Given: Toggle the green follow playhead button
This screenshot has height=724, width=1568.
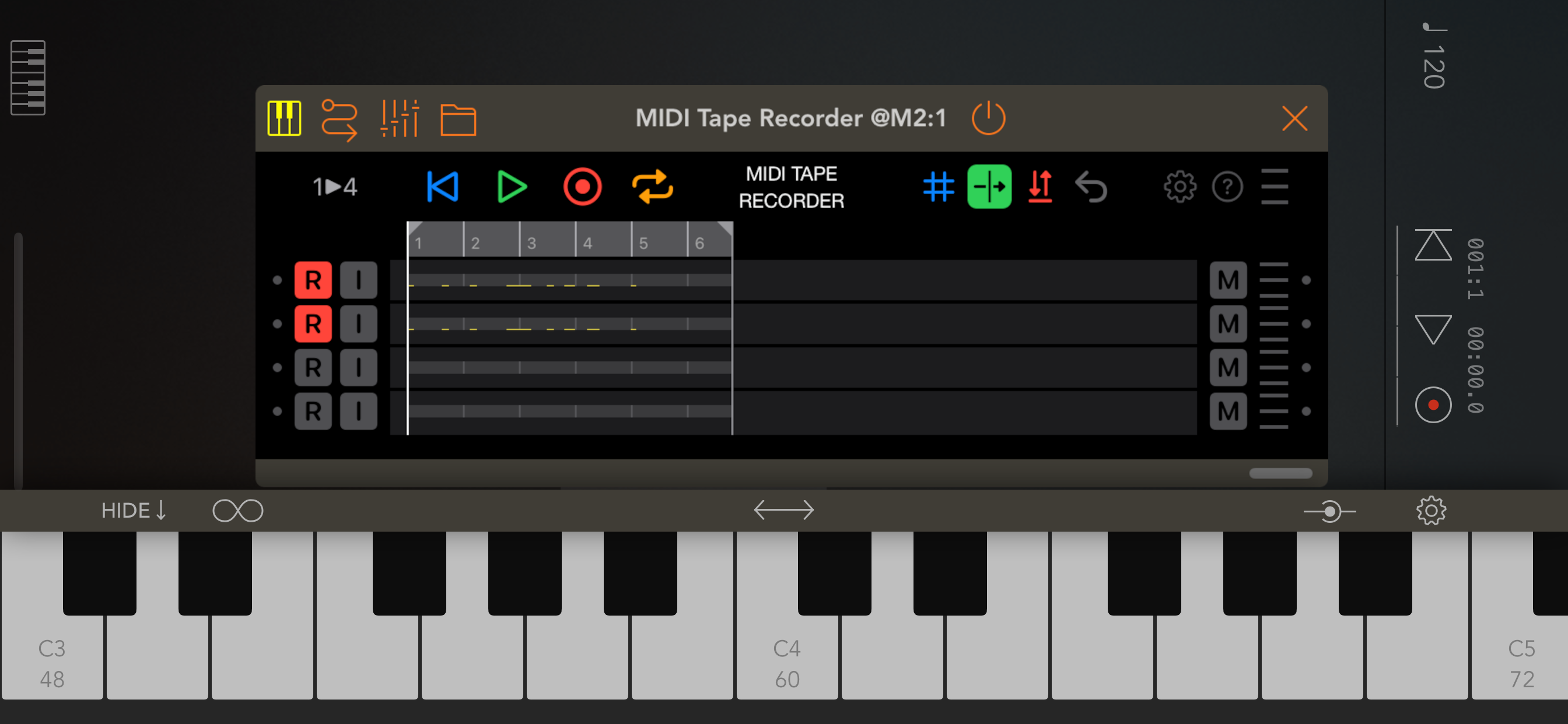Looking at the screenshot, I should (x=989, y=186).
